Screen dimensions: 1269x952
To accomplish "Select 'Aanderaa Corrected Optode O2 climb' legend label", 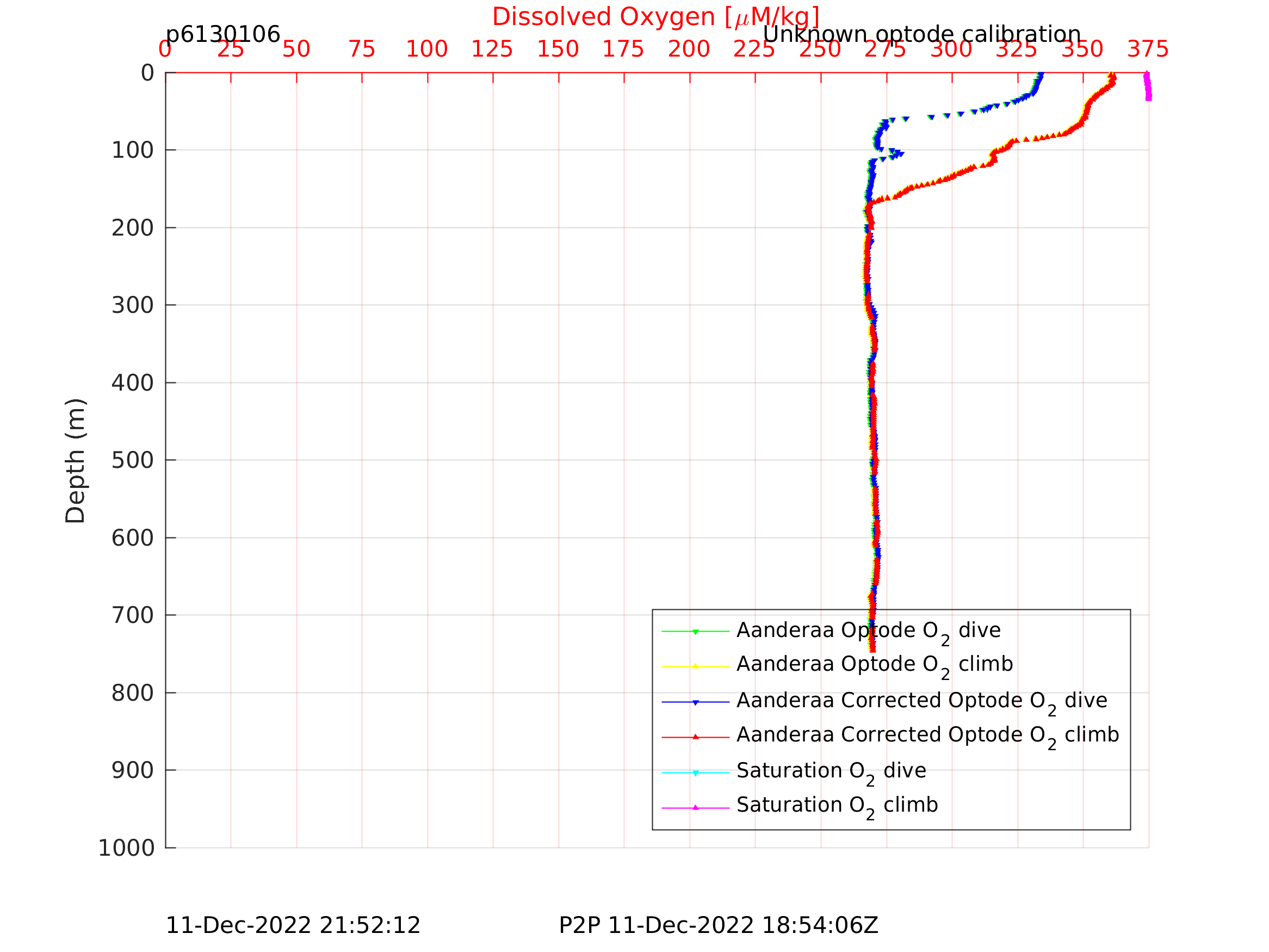I will [x=927, y=735].
